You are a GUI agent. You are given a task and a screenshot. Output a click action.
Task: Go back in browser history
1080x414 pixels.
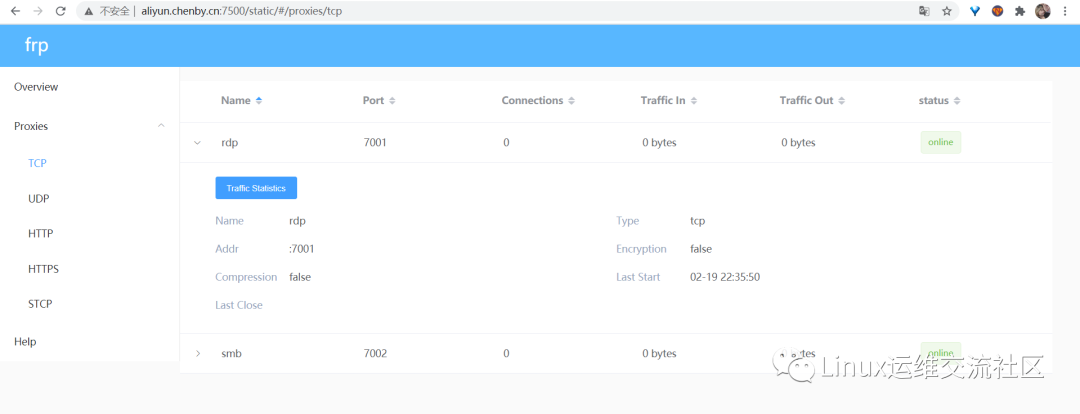[15, 11]
